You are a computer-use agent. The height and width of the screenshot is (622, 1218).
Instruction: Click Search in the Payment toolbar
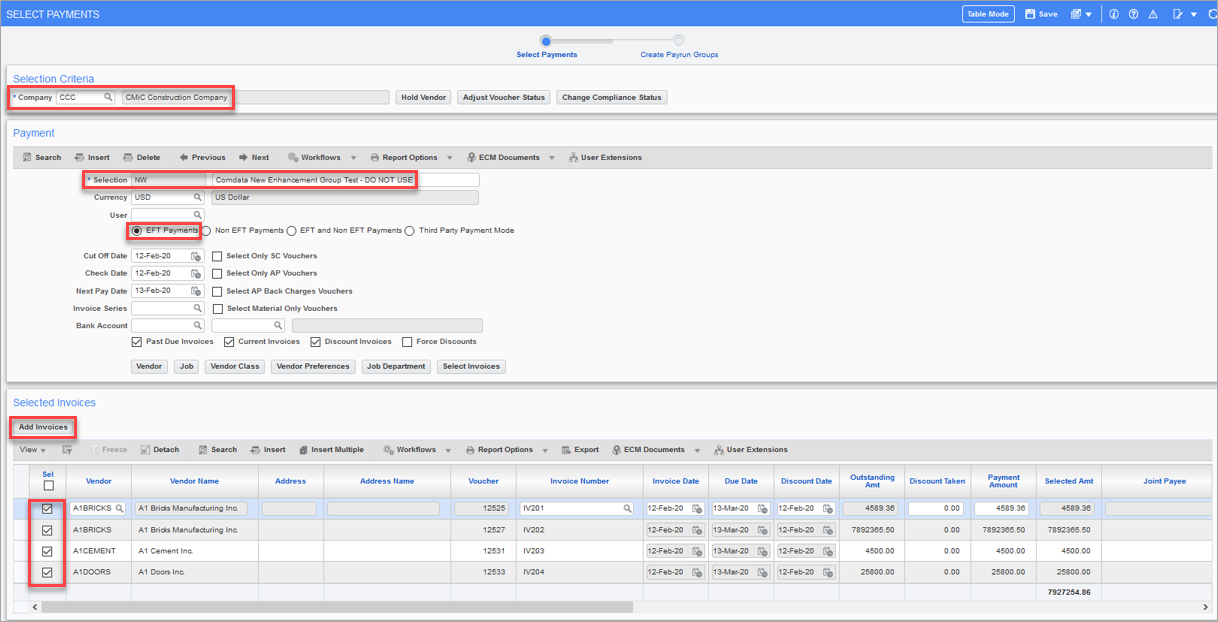pyautogui.click(x=42, y=157)
